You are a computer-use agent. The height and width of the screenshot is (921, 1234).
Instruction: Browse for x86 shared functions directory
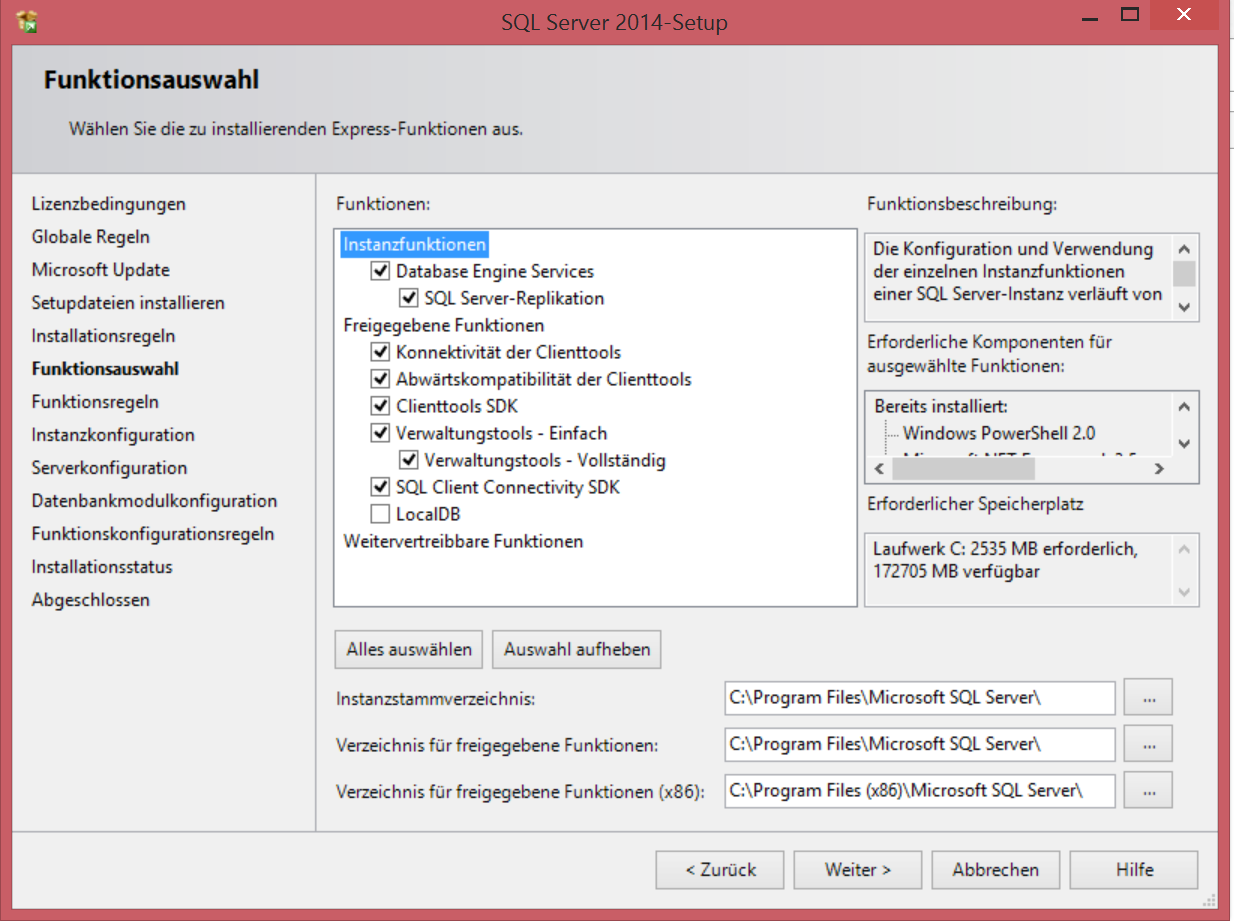(1148, 790)
